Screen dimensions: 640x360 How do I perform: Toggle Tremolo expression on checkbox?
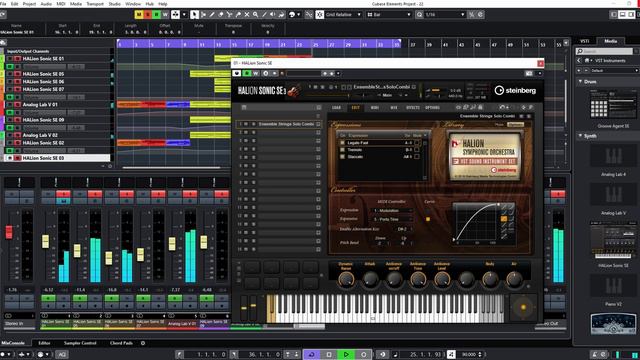[342, 150]
